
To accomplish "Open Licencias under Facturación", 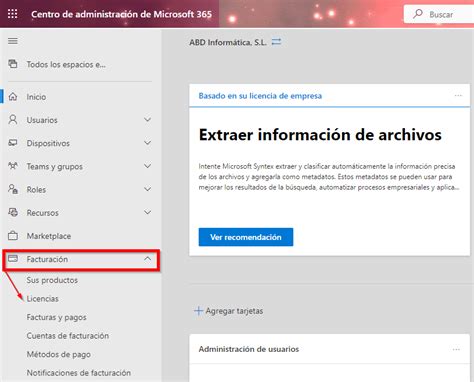I will [43, 299].
